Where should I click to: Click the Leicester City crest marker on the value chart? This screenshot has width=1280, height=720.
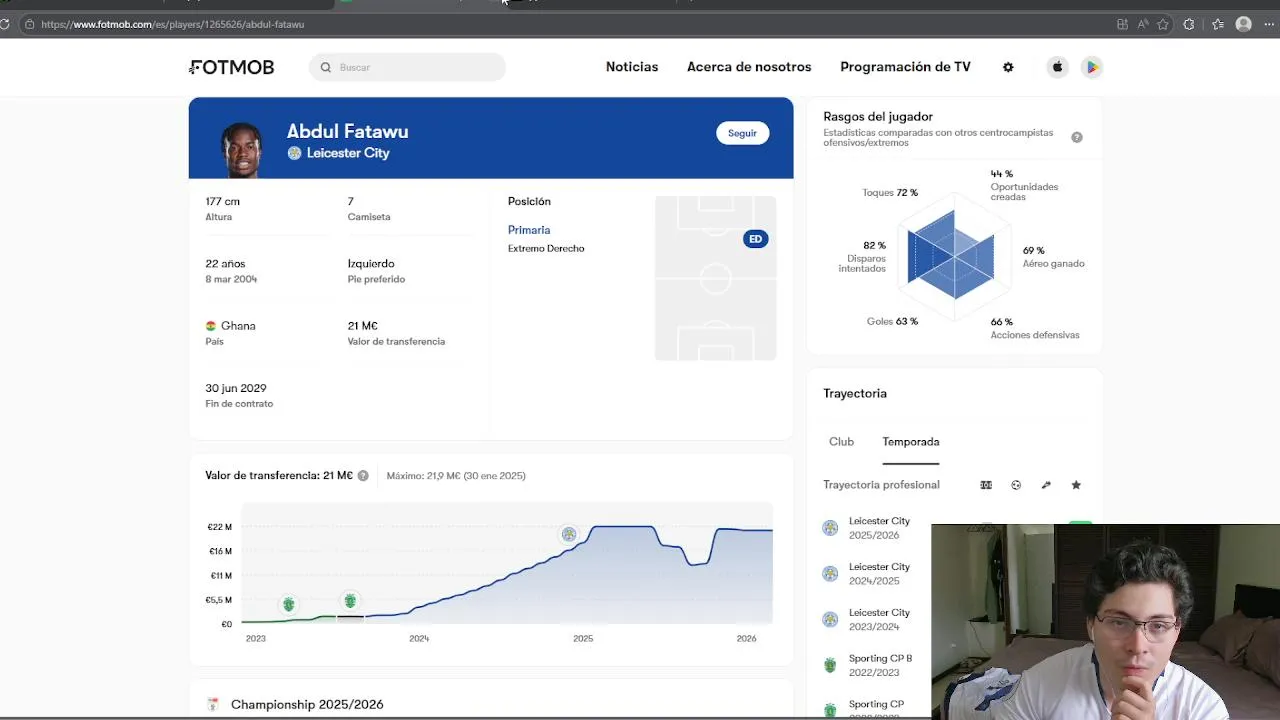point(569,534)
